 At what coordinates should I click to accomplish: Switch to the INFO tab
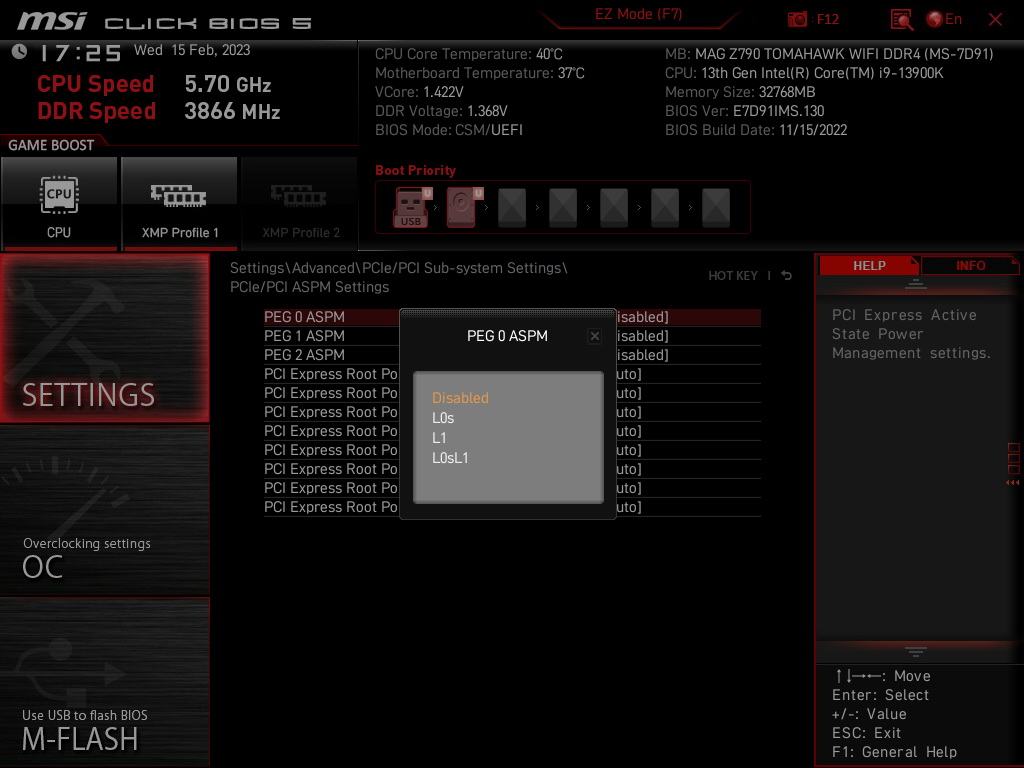tap(970, 266)
